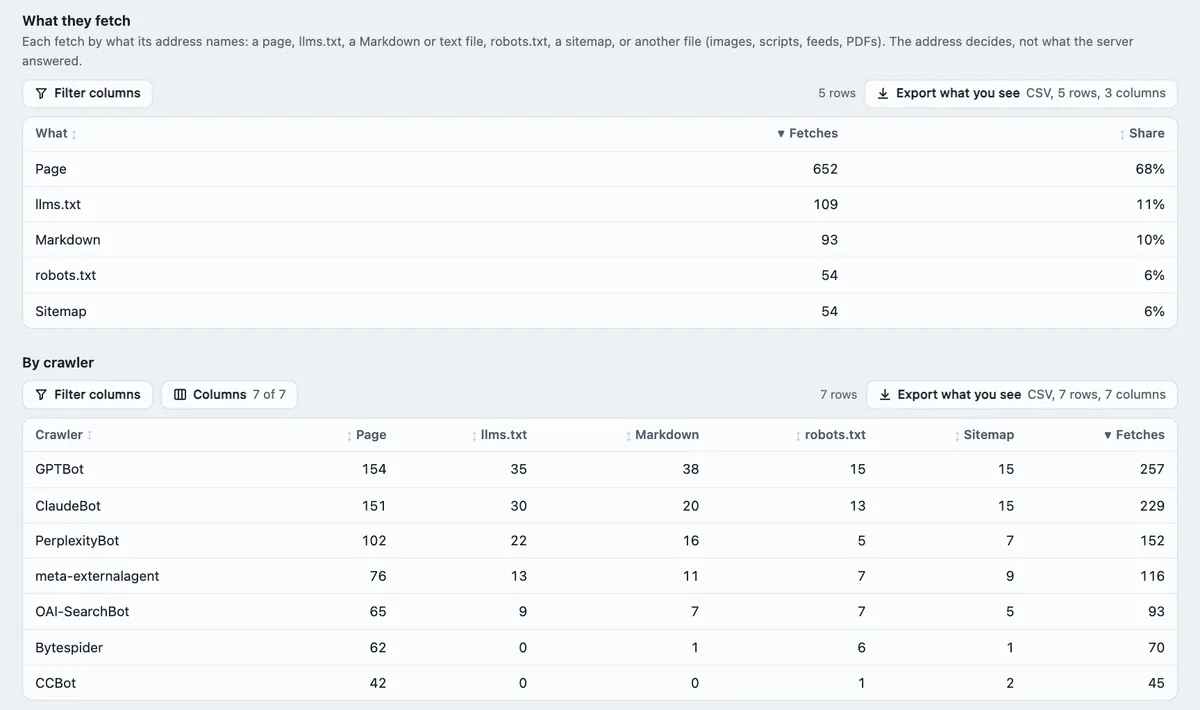Click the What they fetch heading

(76, 20)
